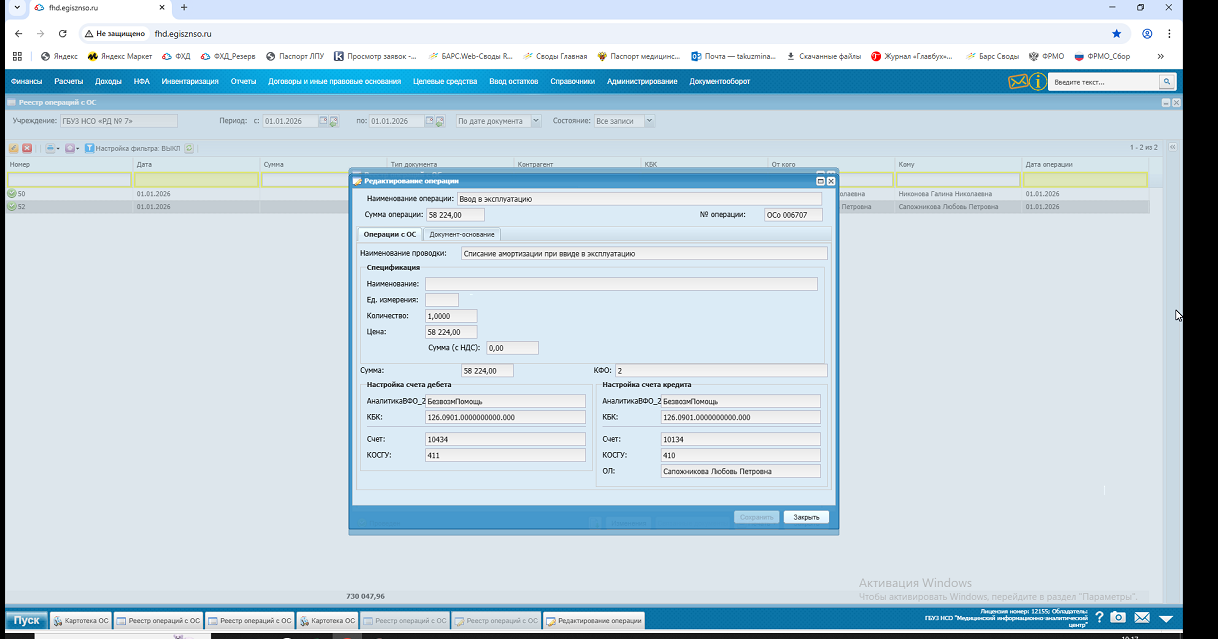Open calendar picker for period start date
The image size is (1218, 639).
tap(323, 121)
